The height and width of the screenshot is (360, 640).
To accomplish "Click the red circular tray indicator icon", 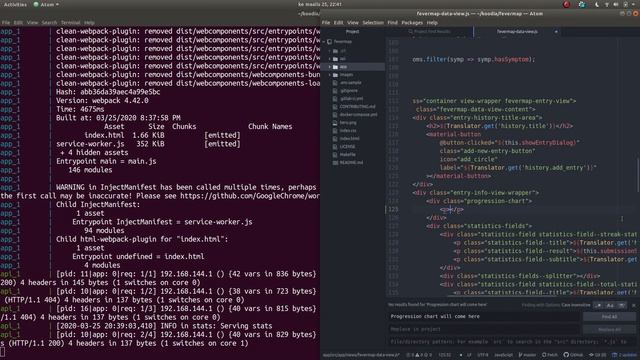I will point(566,4).
